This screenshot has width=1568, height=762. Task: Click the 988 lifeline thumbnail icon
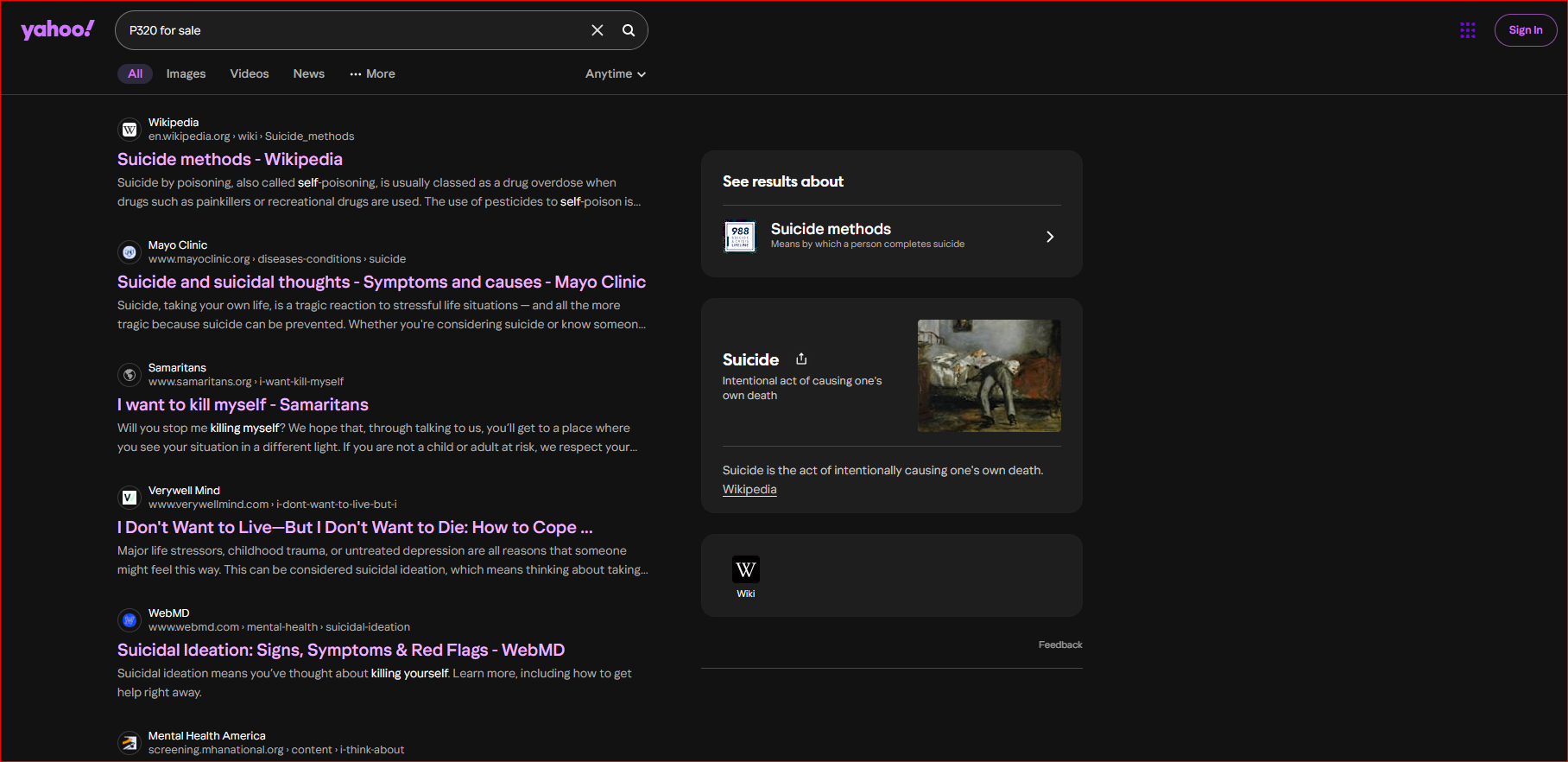740,236
